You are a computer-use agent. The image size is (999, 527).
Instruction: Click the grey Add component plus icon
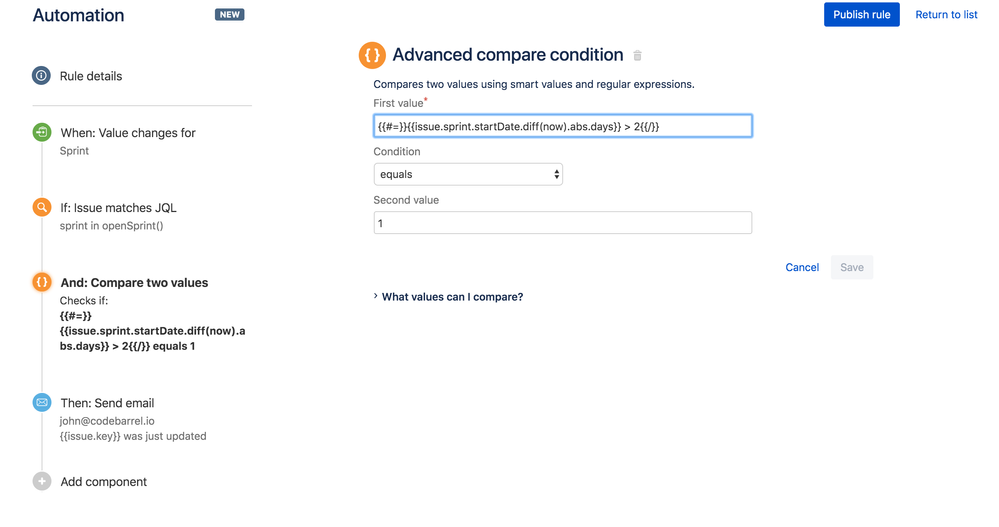pos(41,482)
